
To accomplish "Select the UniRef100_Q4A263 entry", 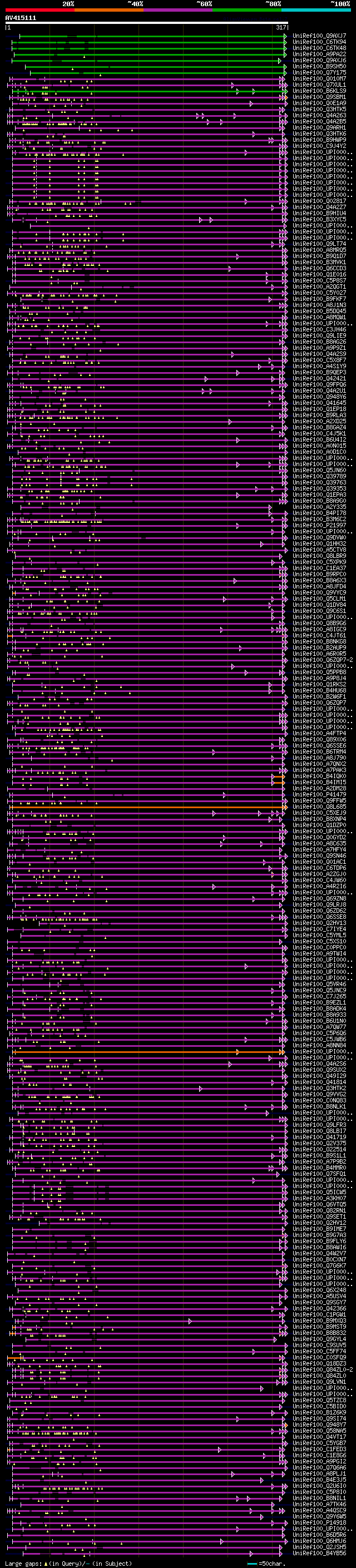I will [319, 115].
